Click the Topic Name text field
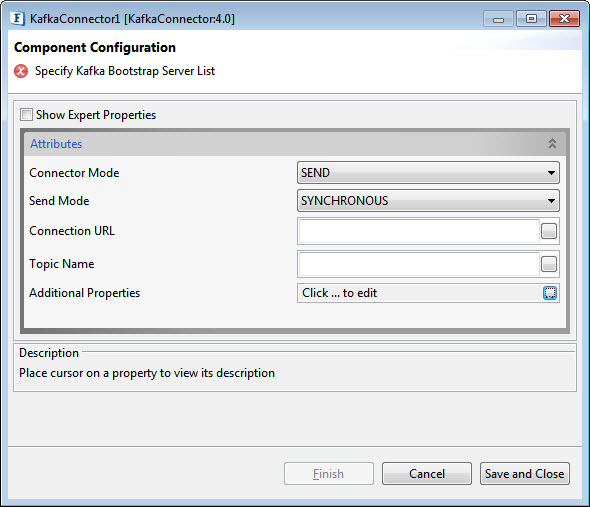Viewport: 590px width, 507px height. coord(419,264)
